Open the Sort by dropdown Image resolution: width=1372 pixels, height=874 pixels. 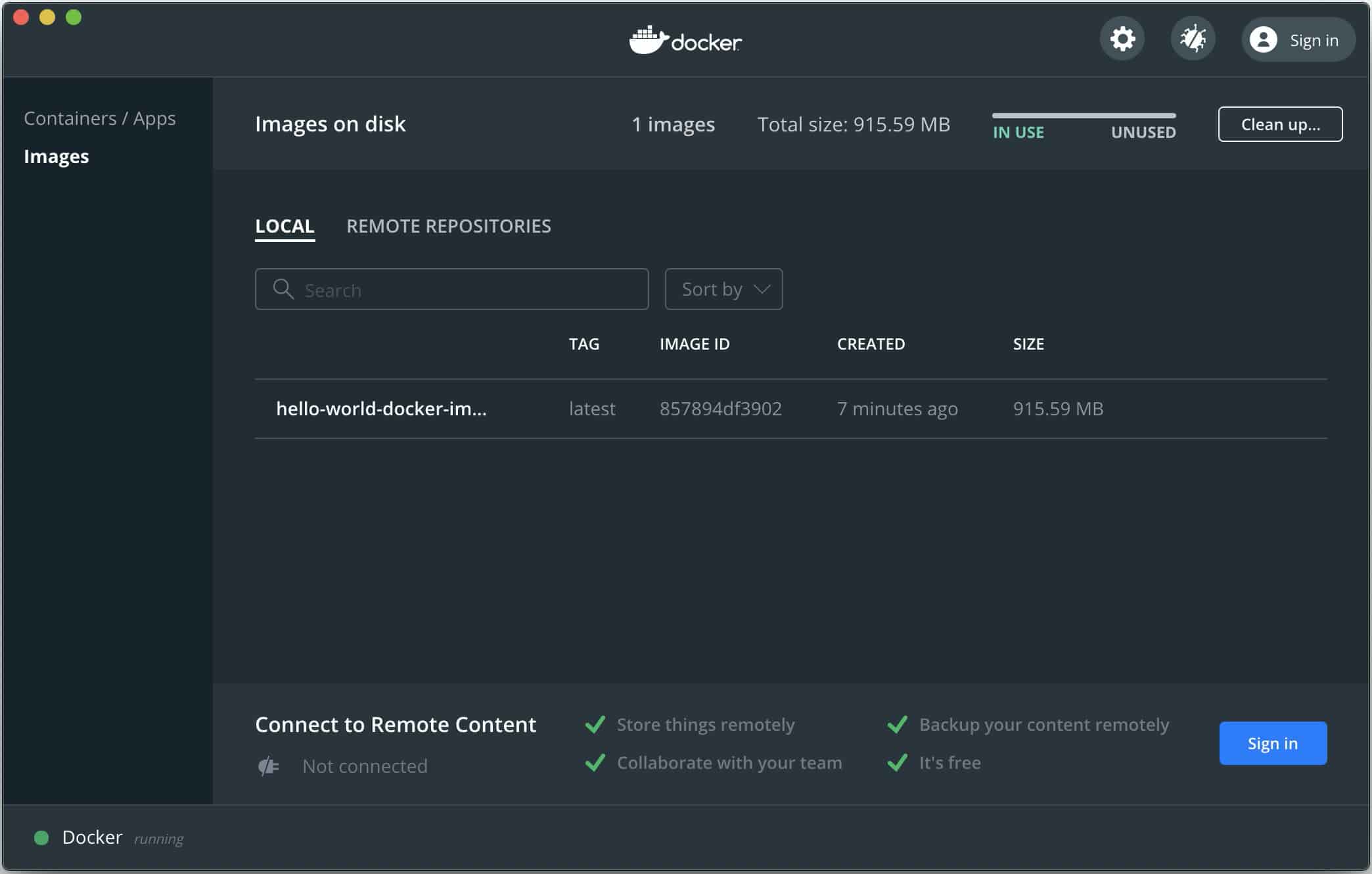point(723,289)
